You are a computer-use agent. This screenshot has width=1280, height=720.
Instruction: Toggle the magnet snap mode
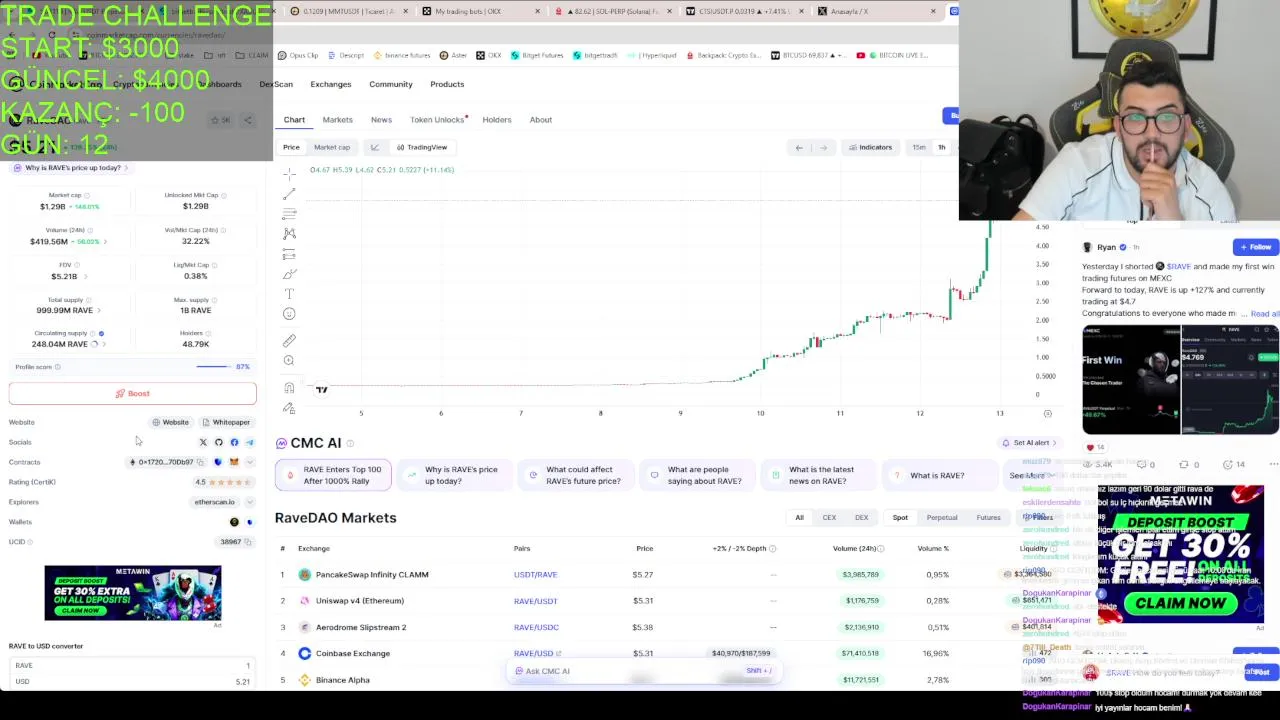(289, 388)
